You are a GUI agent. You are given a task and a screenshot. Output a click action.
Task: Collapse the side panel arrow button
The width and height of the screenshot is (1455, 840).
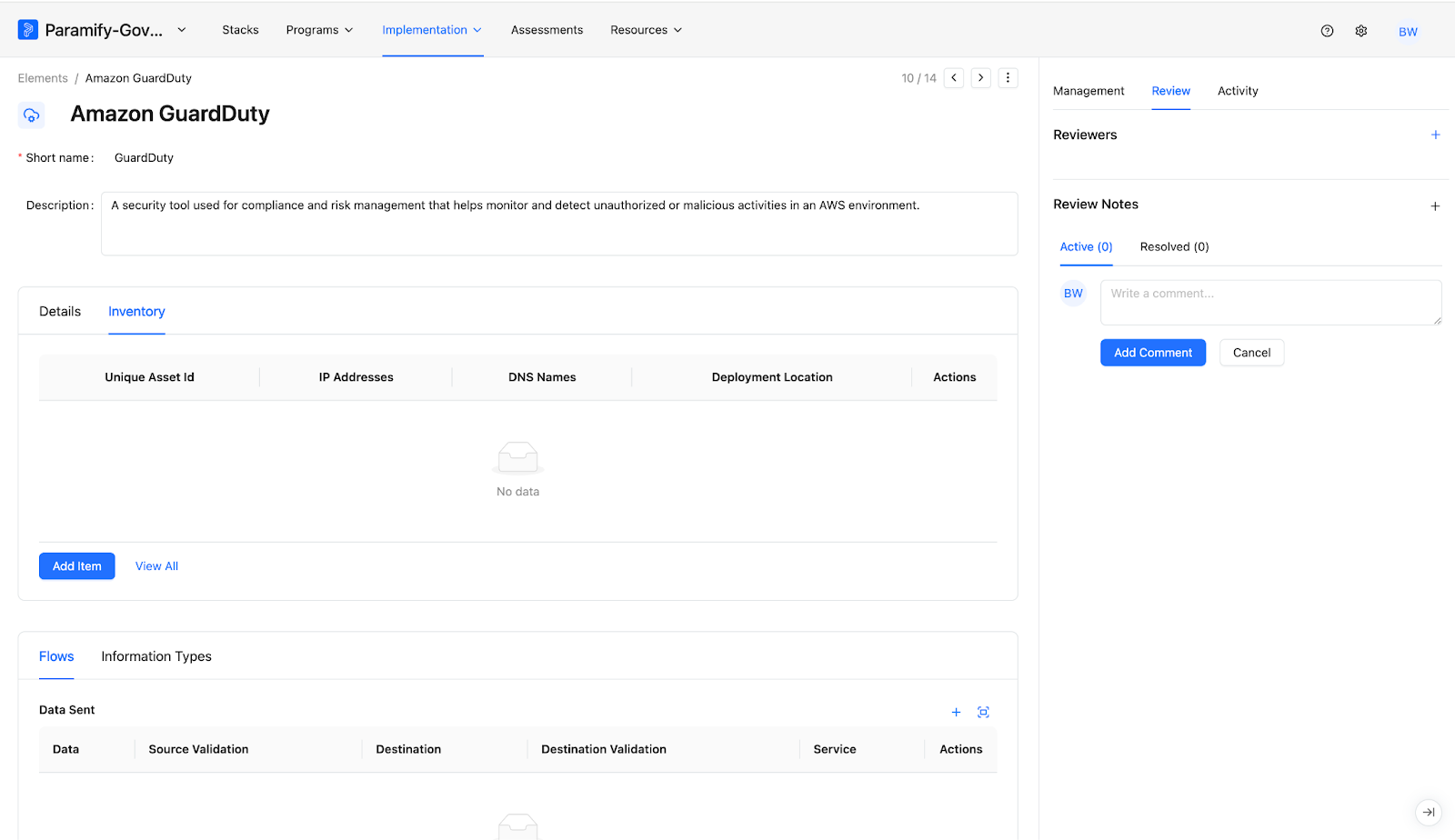[x=1429, y=813]
